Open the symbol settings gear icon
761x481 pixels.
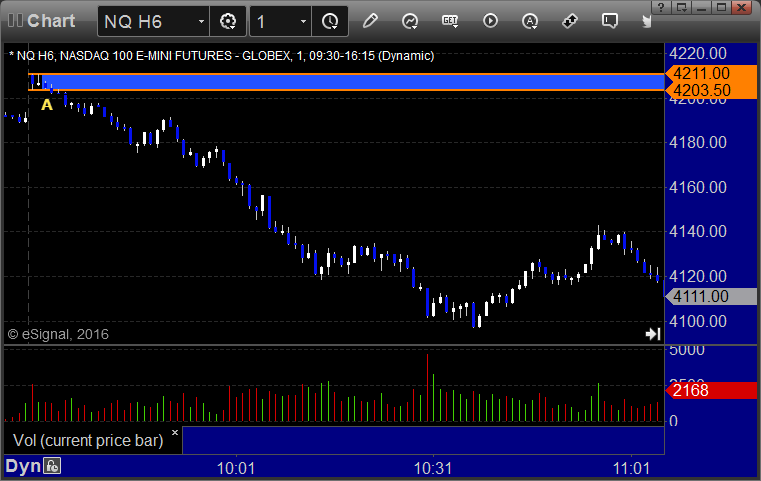tap(228, 21)
